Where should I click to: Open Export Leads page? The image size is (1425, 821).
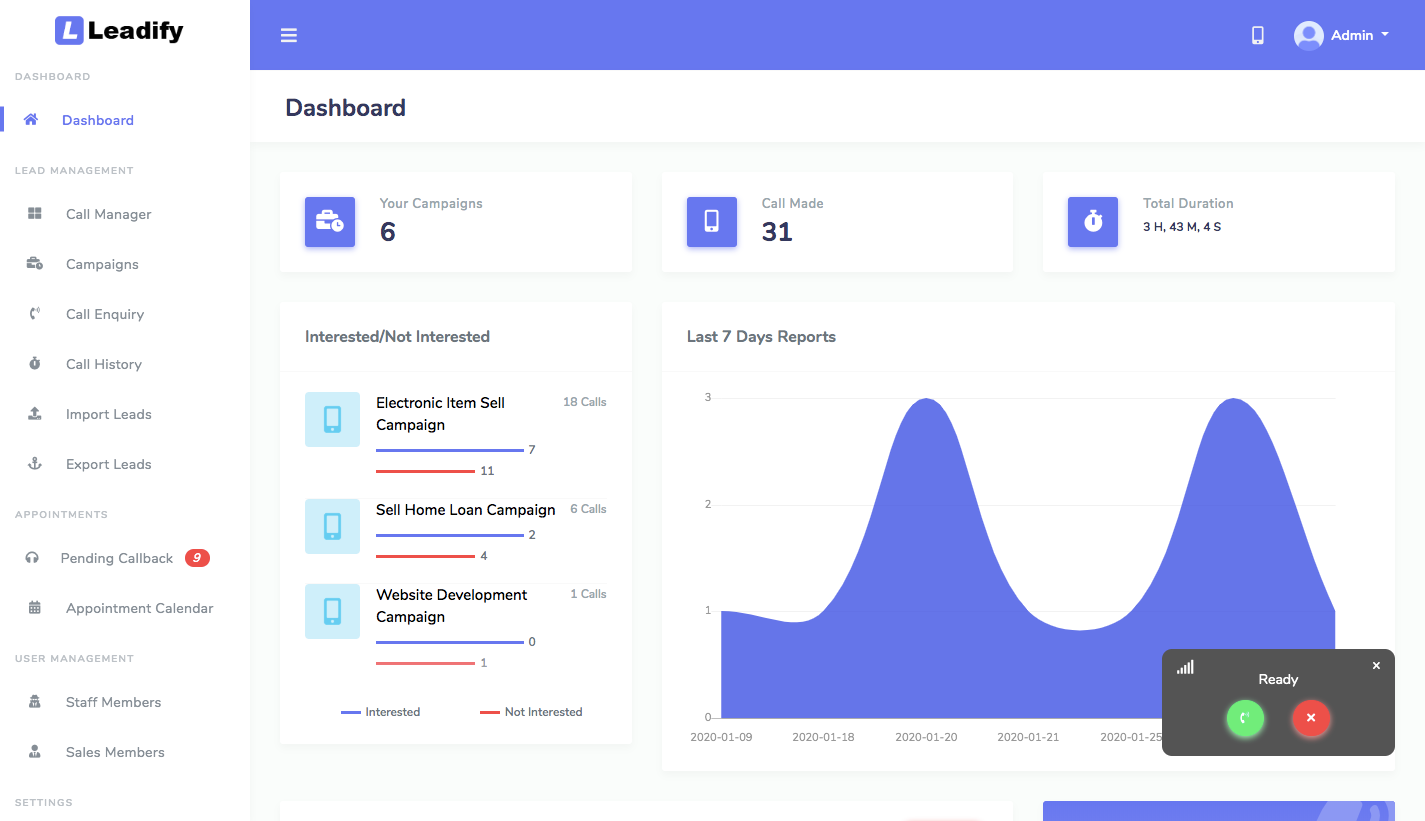point(109,464)
